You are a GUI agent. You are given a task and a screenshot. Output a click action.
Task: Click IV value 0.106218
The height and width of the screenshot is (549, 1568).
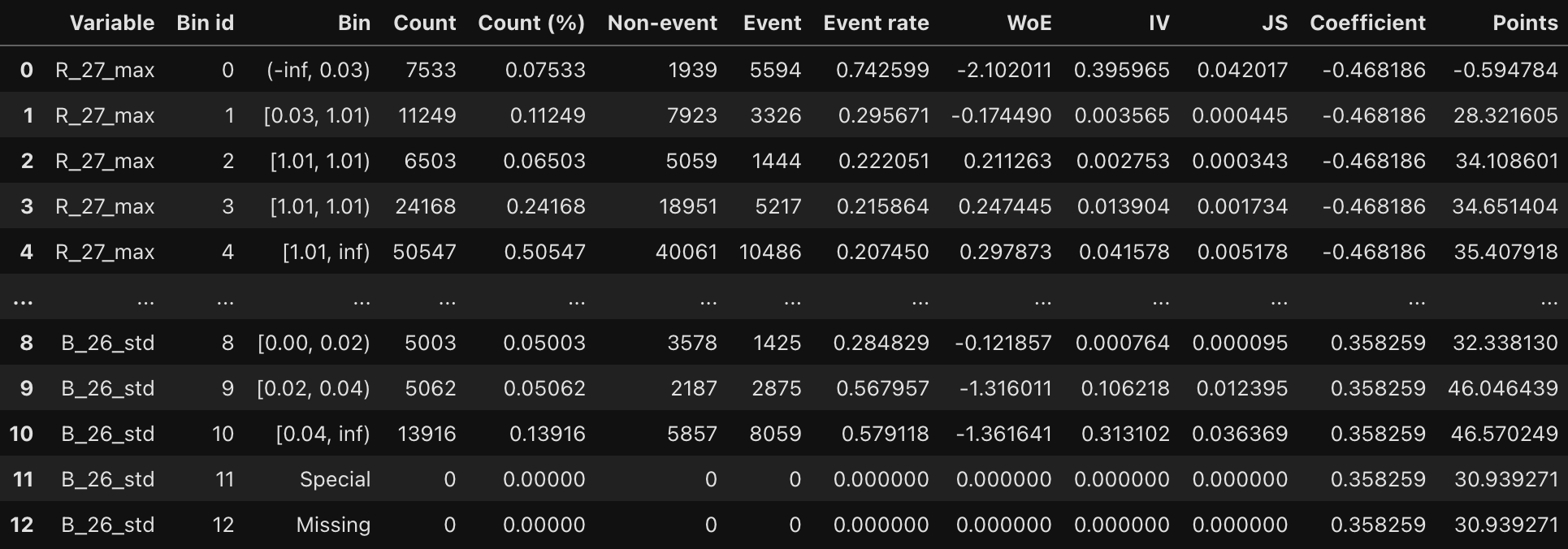pyautogui.click(x=1125, y=388)
